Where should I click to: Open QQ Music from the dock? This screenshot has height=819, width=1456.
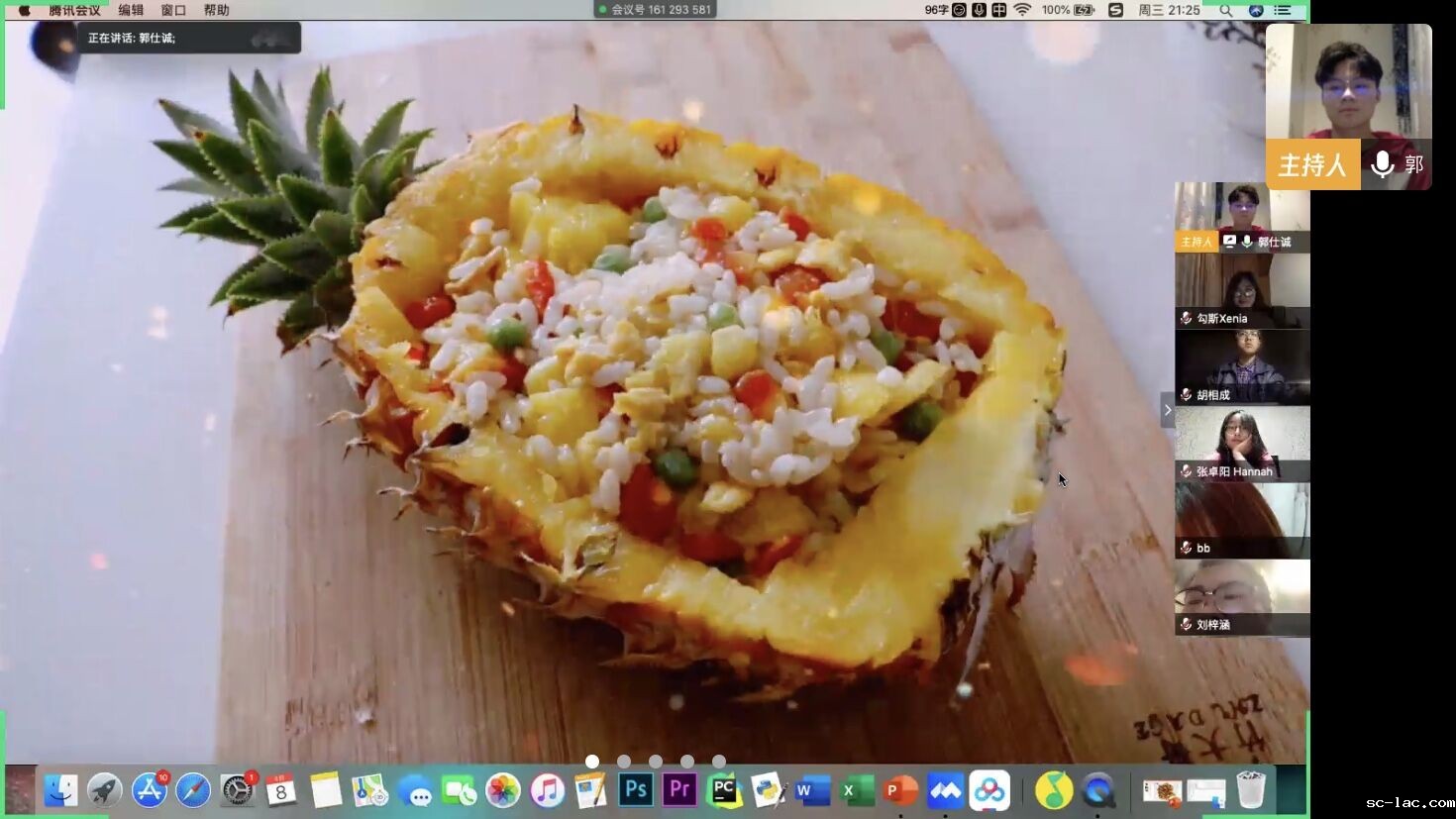click(x=1054, y=790)
